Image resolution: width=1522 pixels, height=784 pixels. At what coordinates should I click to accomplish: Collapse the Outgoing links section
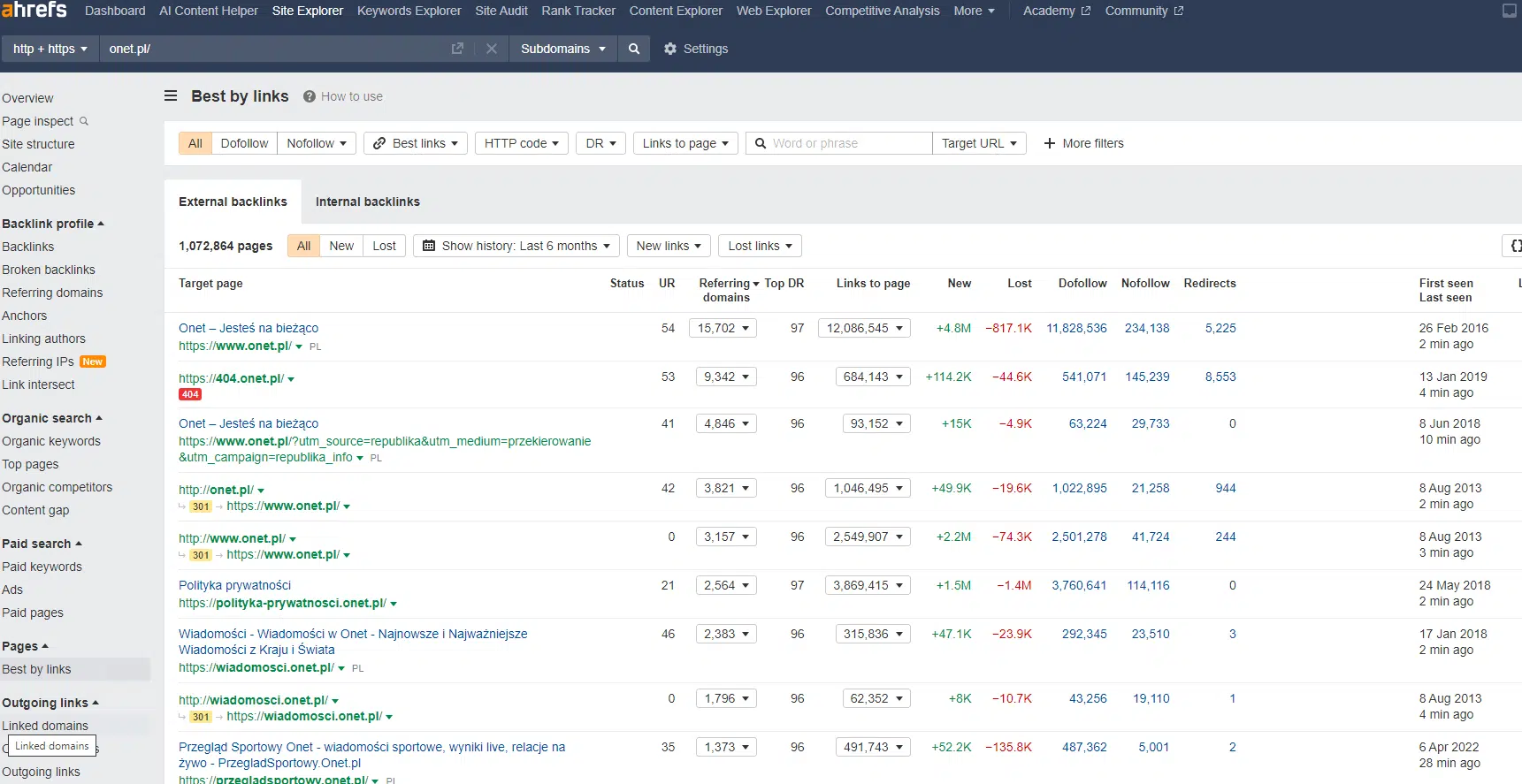coord(50,703)
